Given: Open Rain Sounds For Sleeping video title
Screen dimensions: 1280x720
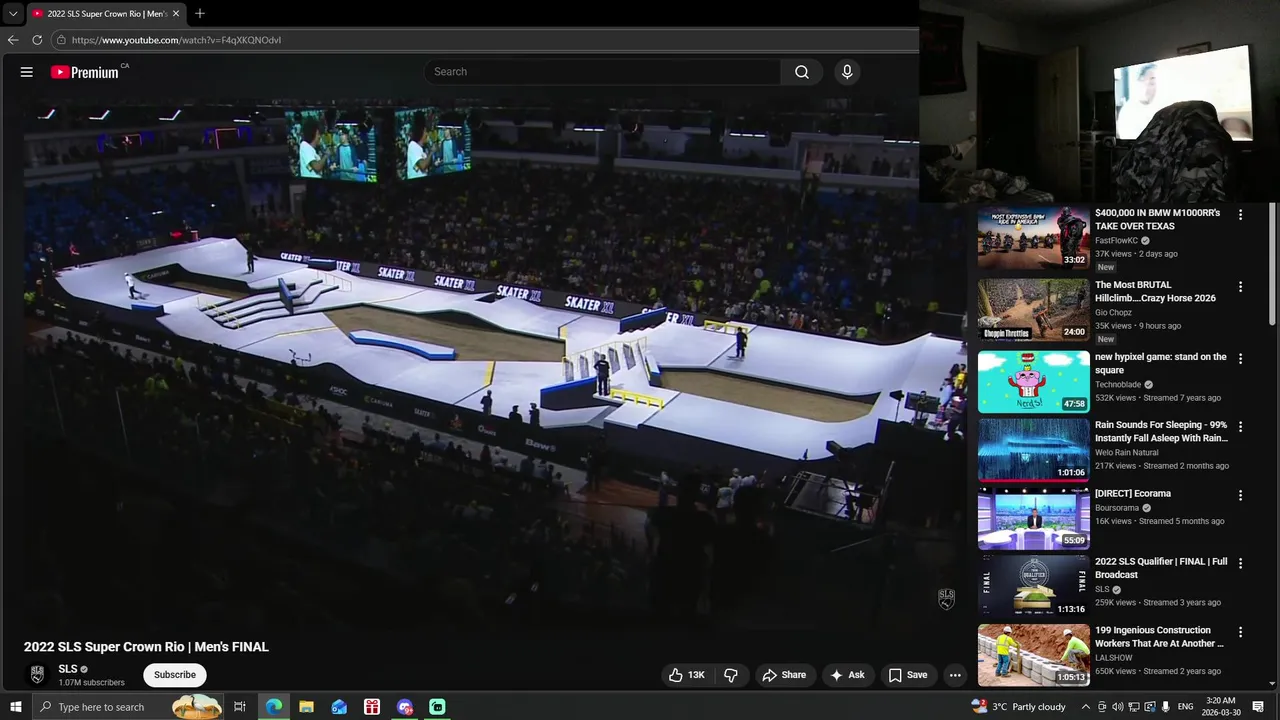Looking at the screenshot, I should (x=1161, y=431).
